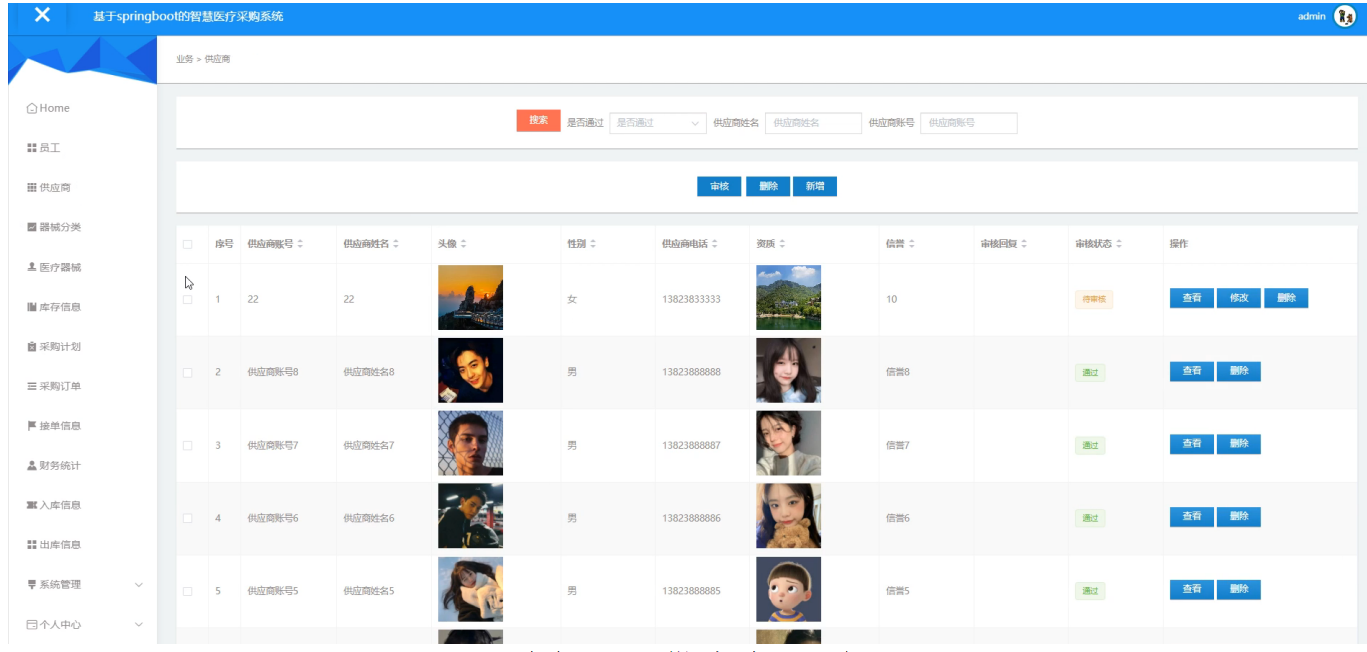The width and height of the screenshot is (1367, 652).
Task: Check the box for 供应商账号5 row
Action: tap(187, 592)
